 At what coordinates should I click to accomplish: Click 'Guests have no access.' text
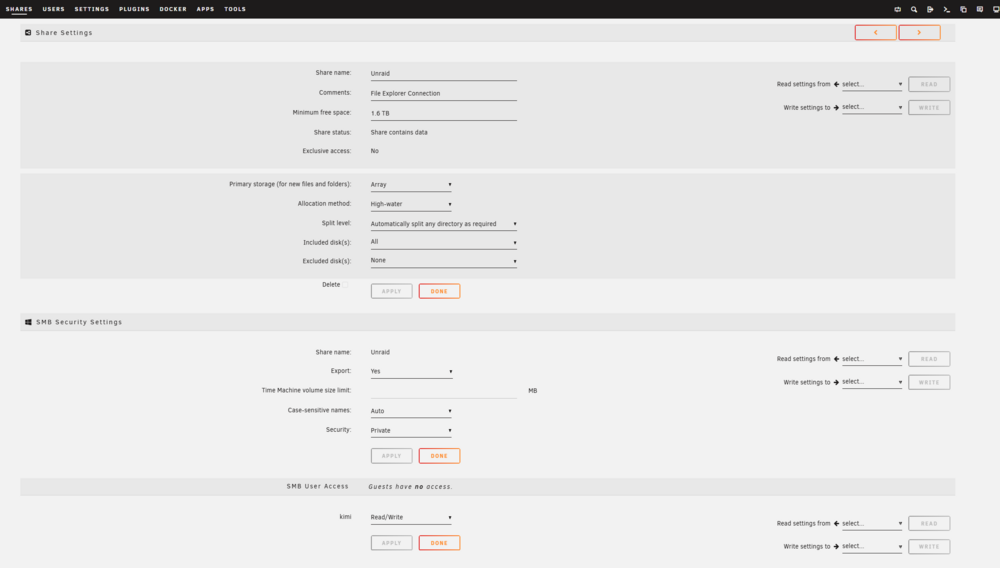click(410, 486)
